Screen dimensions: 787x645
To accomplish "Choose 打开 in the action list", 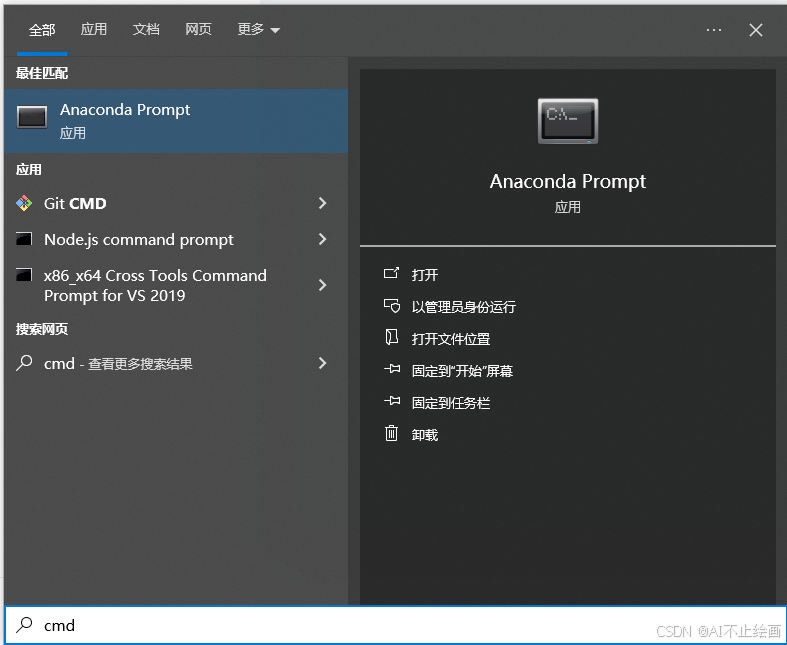I will coord(425,275).
